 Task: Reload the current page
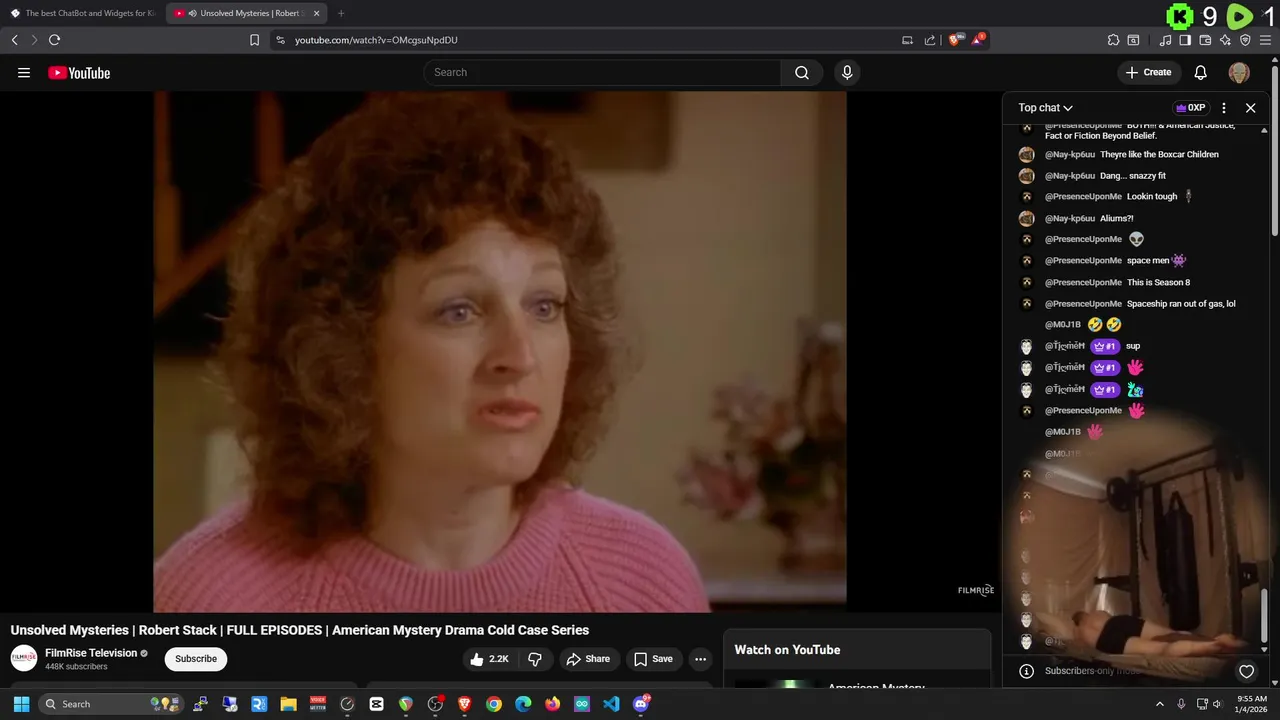55,40
